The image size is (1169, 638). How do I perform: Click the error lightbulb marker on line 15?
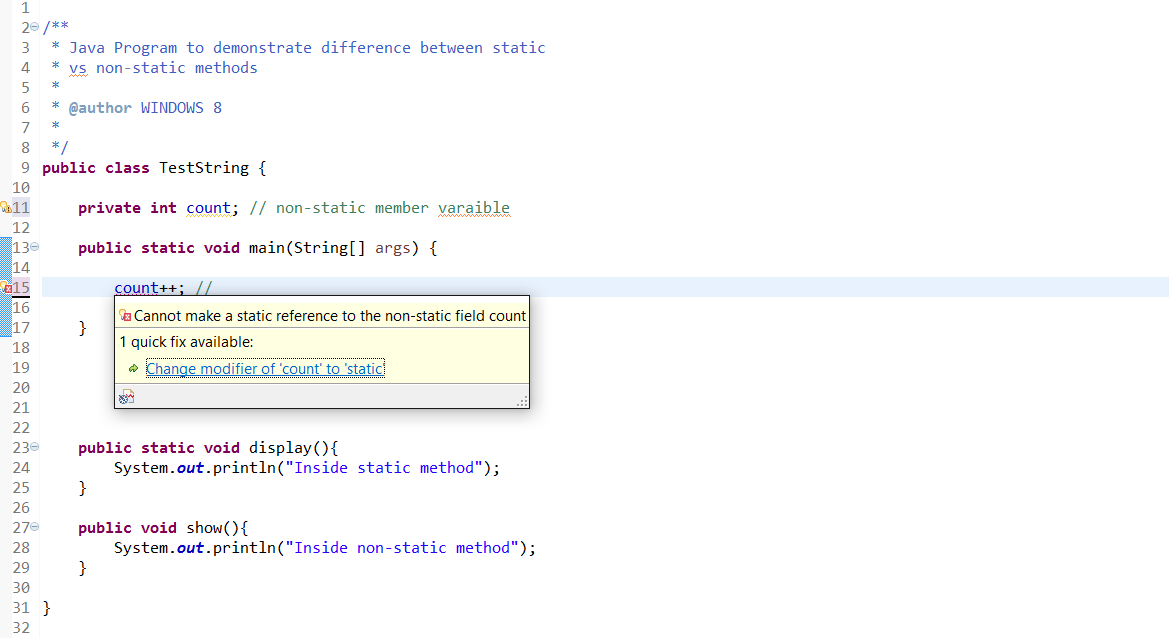[x=6, y=288]
